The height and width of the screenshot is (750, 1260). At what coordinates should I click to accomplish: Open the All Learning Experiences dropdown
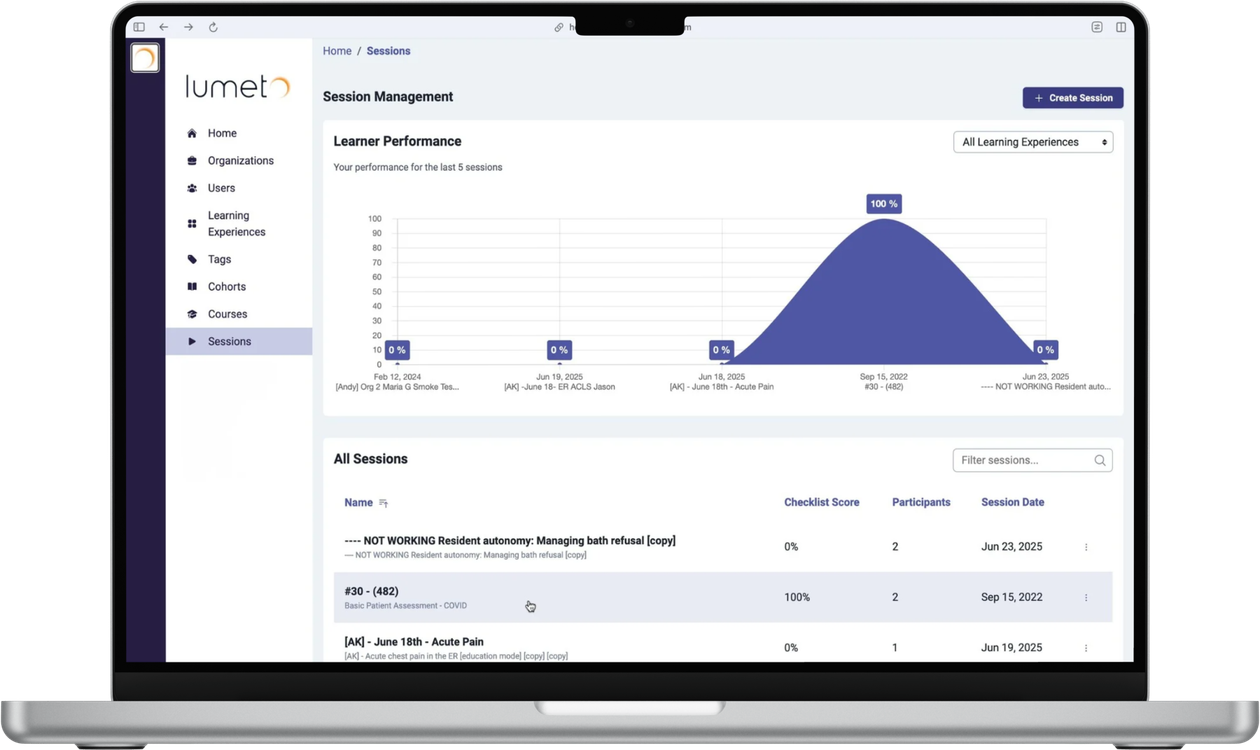click(1033, 142)
